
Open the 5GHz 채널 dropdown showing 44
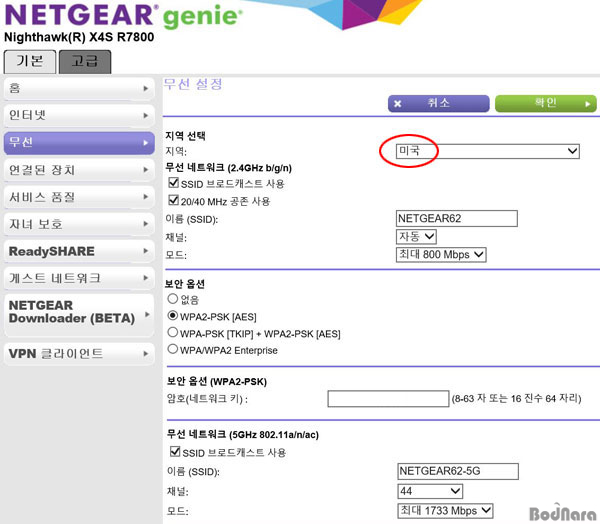pyautogui.click(x=430, y=491)
